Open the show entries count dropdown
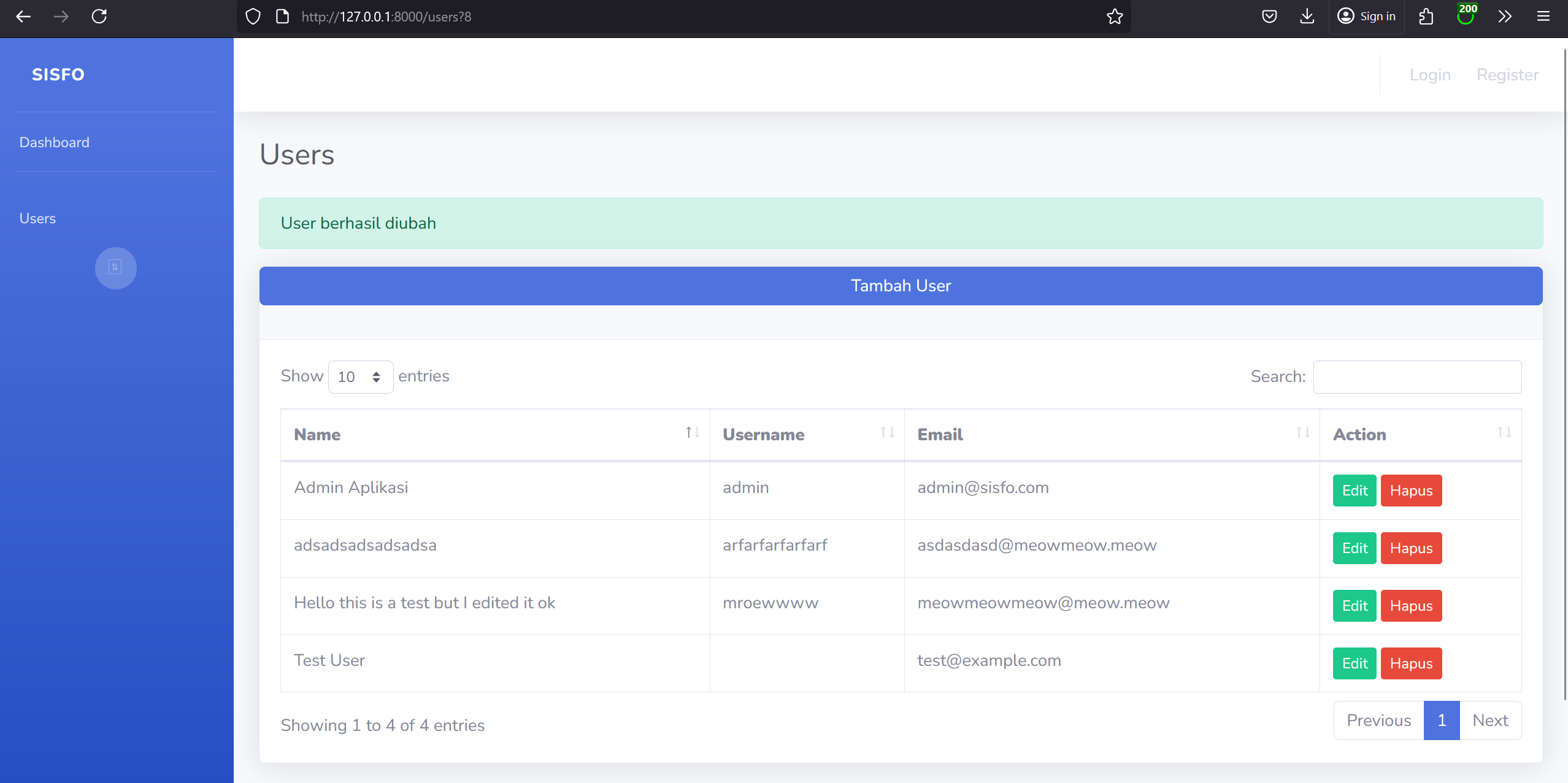 coord(360,376)
